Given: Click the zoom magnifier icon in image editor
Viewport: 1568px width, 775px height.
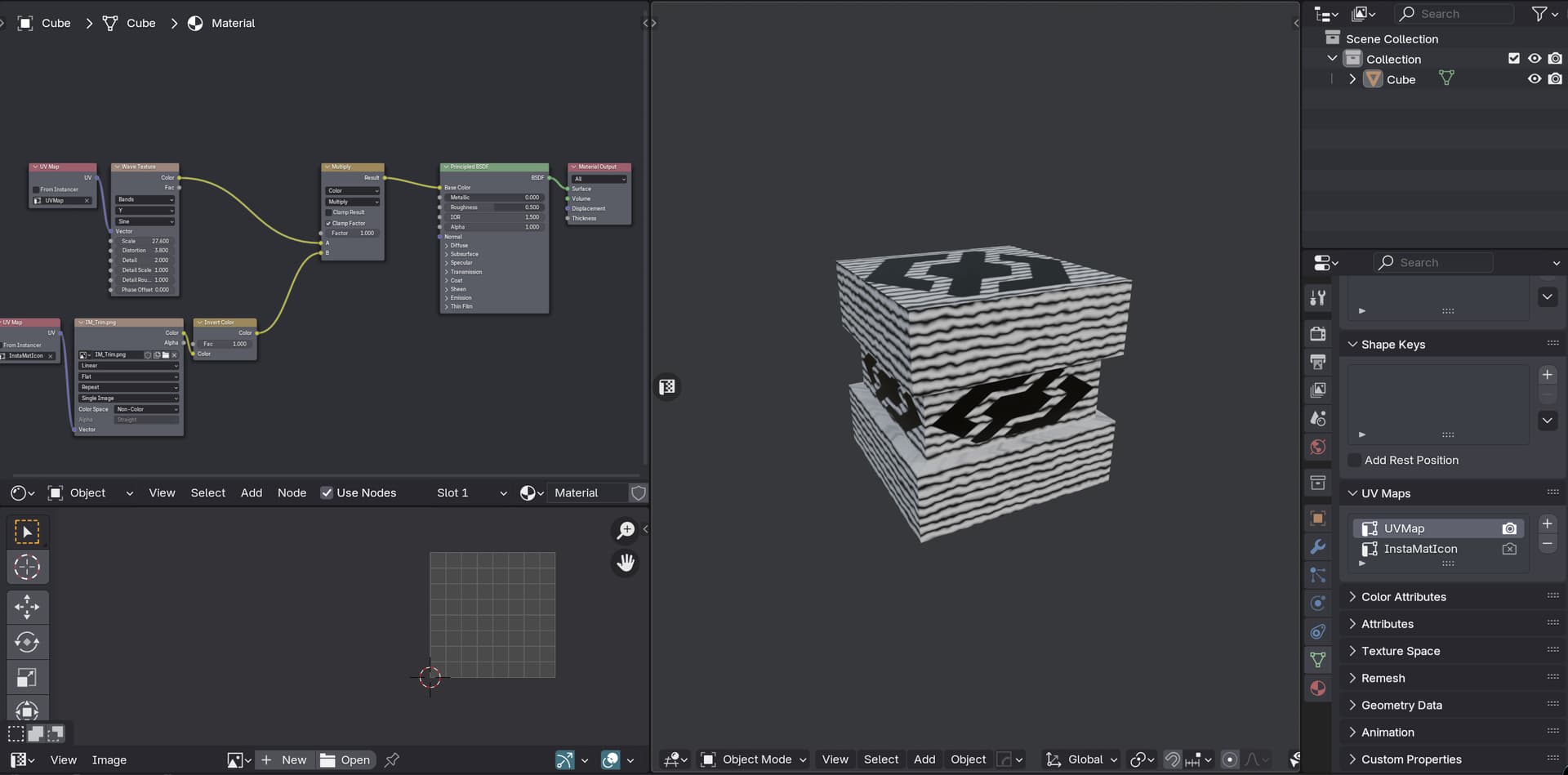Looking at the screenshot, I should (626, 531).
